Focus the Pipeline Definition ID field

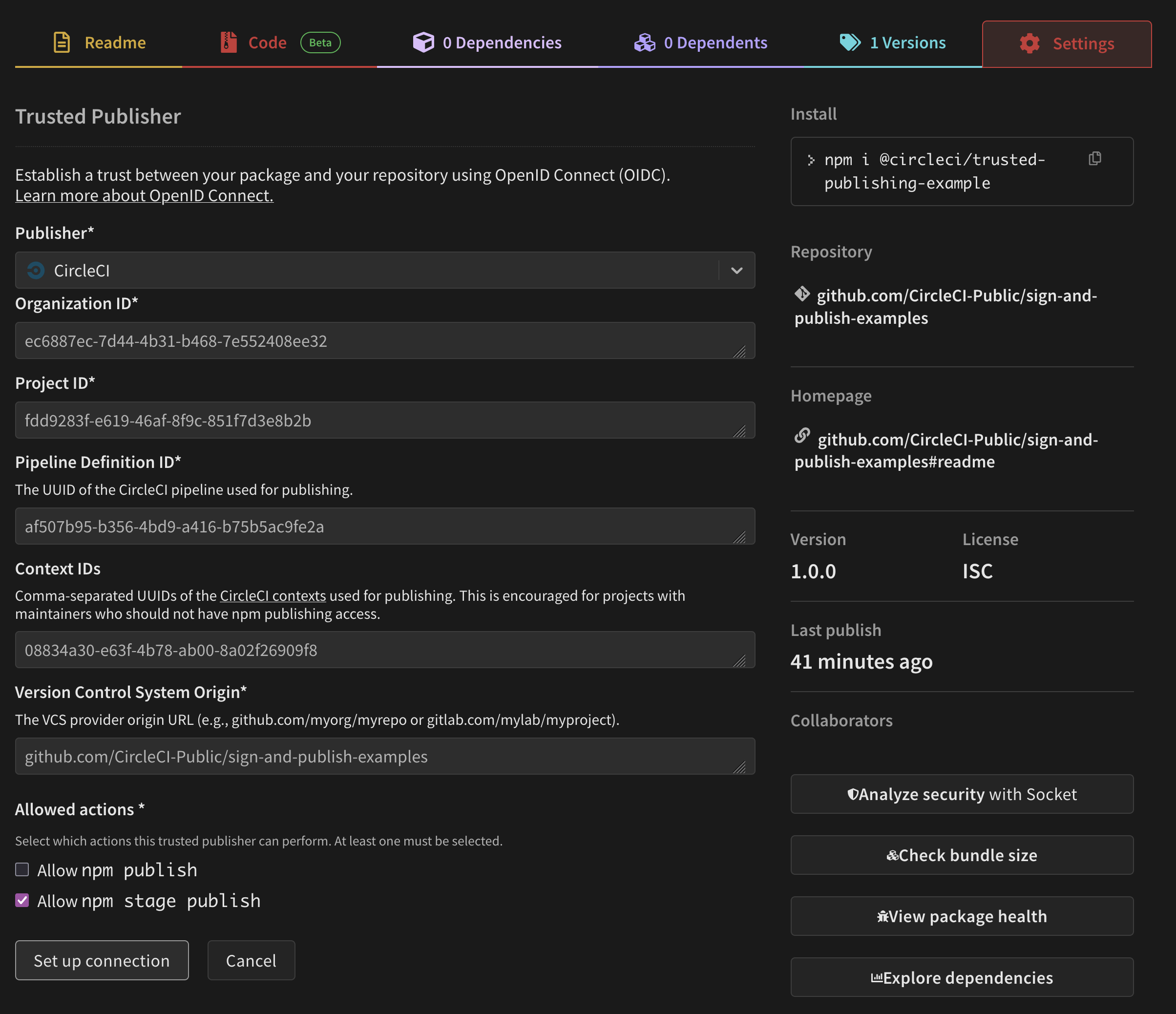385,527
